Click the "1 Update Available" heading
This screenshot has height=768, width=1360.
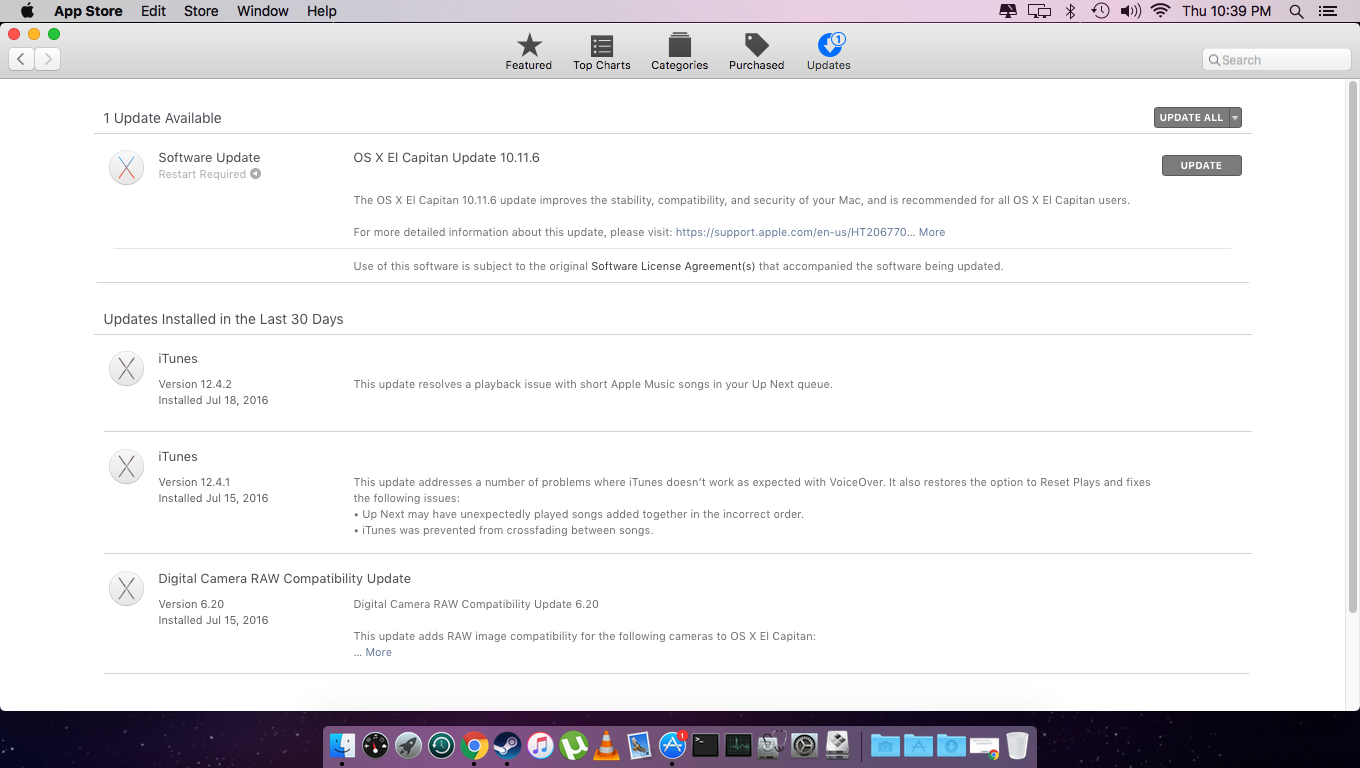coord(162,118)
